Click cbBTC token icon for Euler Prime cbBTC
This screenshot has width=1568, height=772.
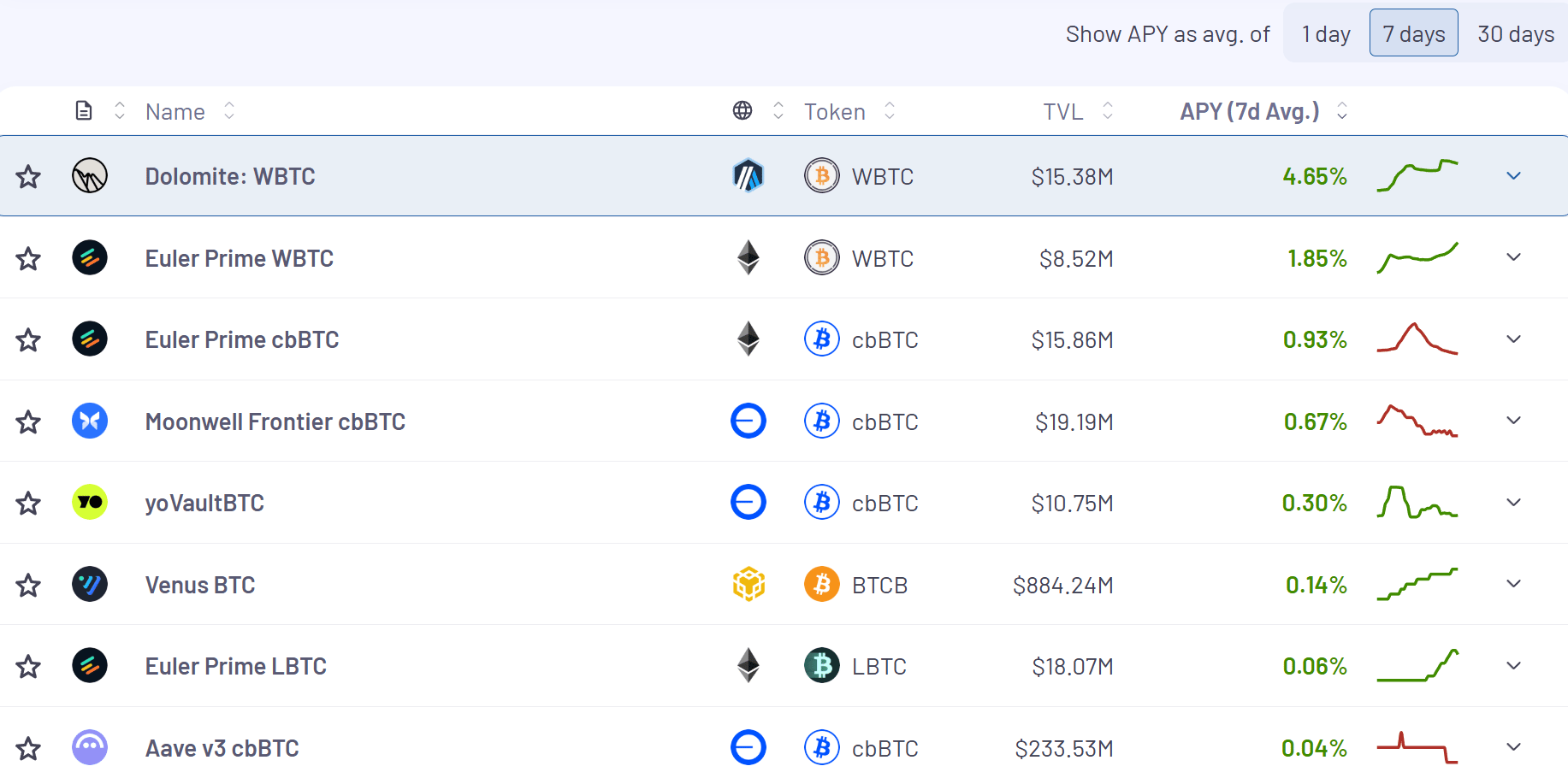[822, 339]
